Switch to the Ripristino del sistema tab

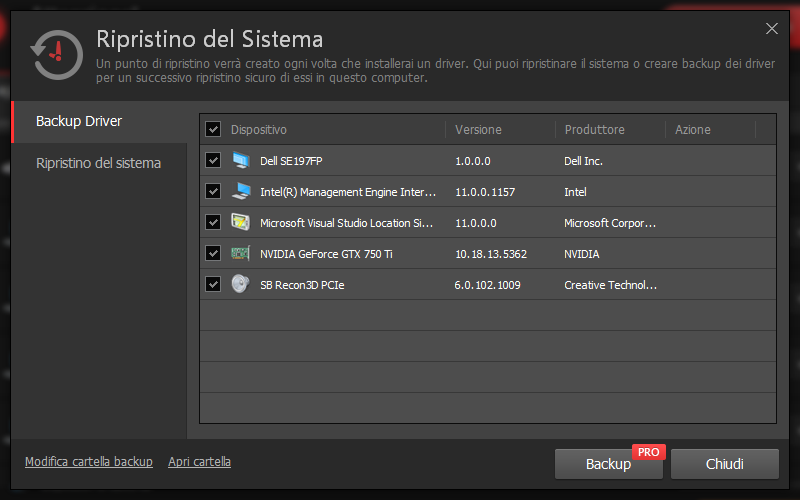click(99, 163)
